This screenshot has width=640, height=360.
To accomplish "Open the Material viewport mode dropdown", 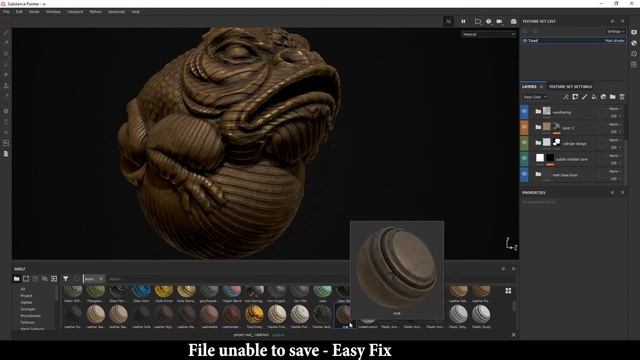I will click(x=489, y=34).
